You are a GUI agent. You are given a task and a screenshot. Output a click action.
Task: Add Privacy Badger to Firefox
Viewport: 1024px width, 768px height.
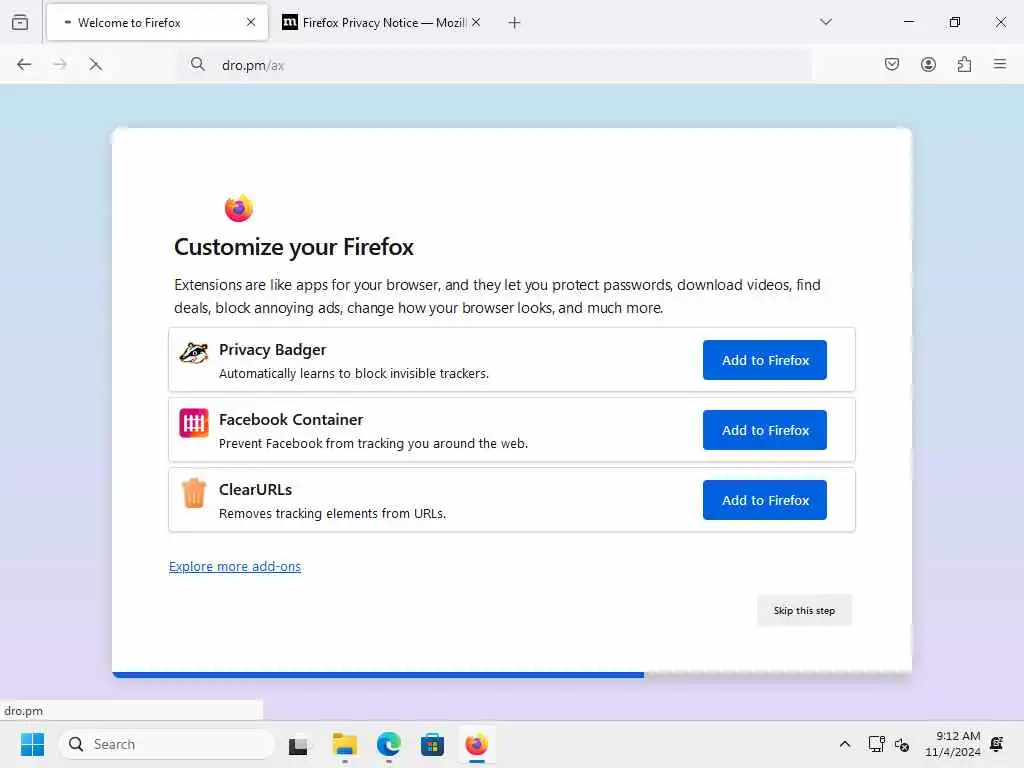765,360
